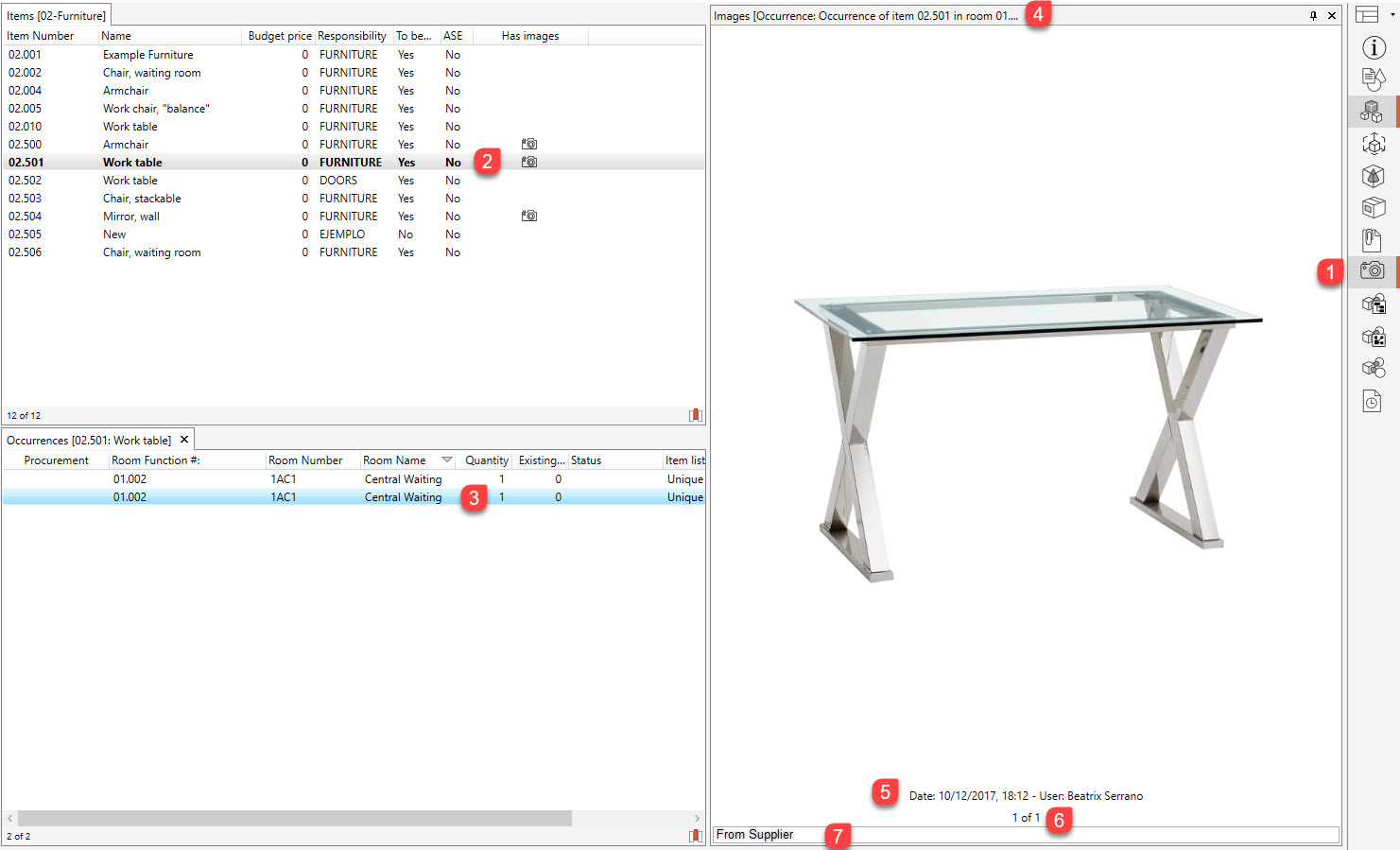
Task: Open the Images camera panel in sidebar
Action: pyautogui.click(x=1373, y=270)
